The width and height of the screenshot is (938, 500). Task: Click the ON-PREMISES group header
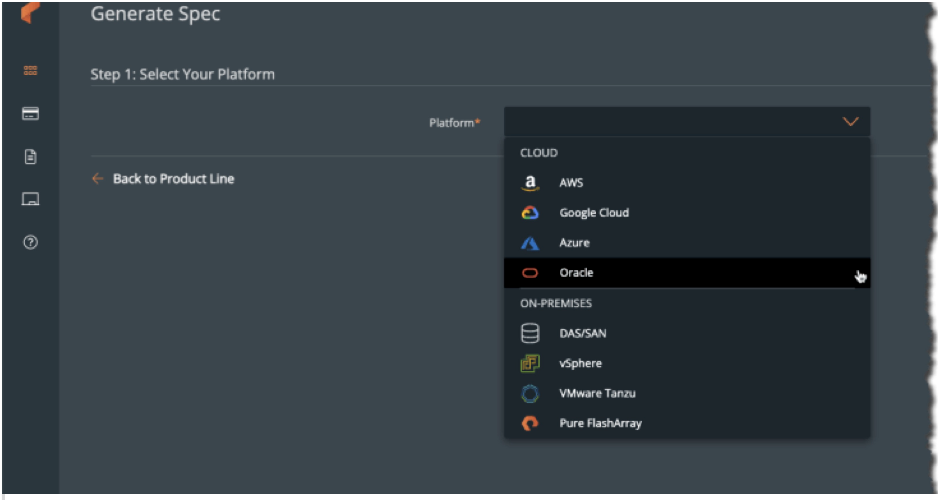point(555,303)
